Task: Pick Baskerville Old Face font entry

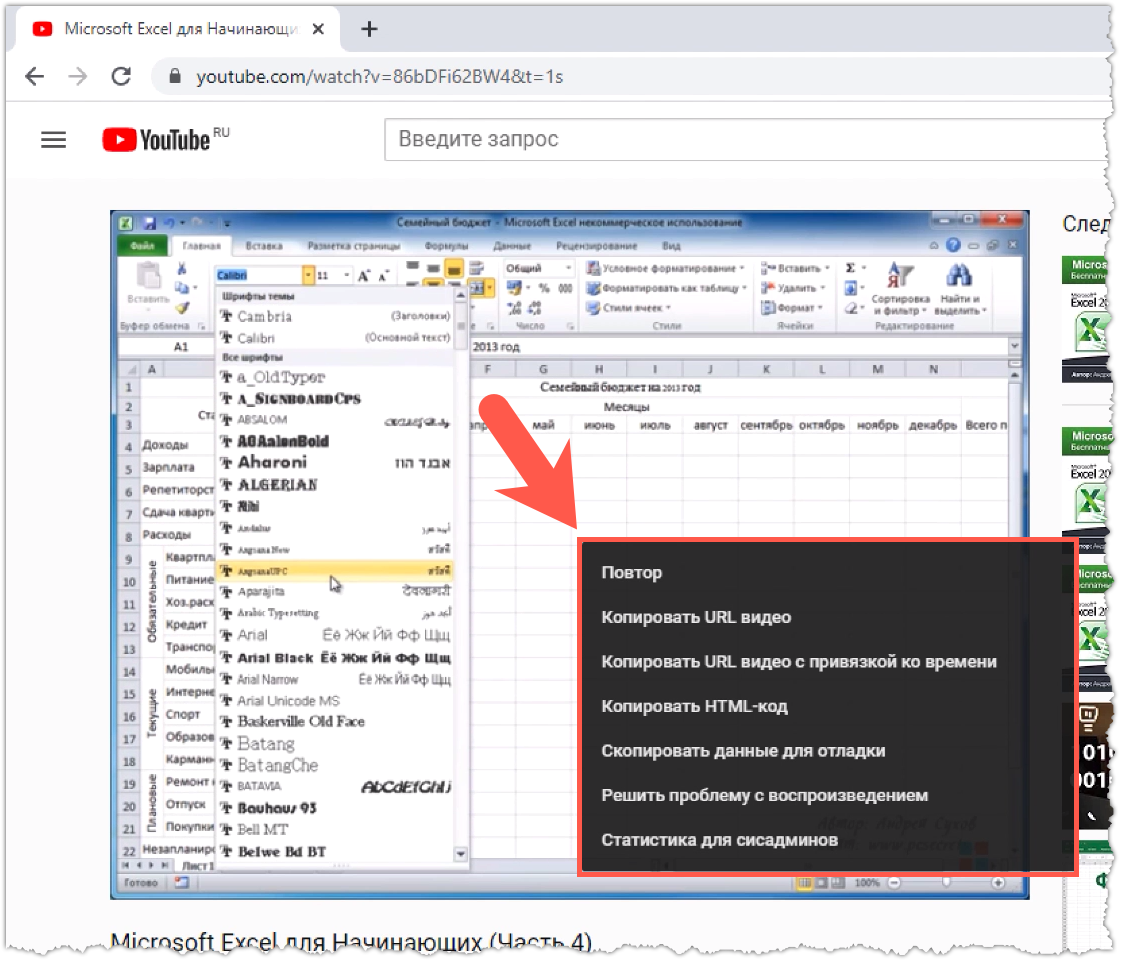Action: pyautogui.click(x=336, y=721)
